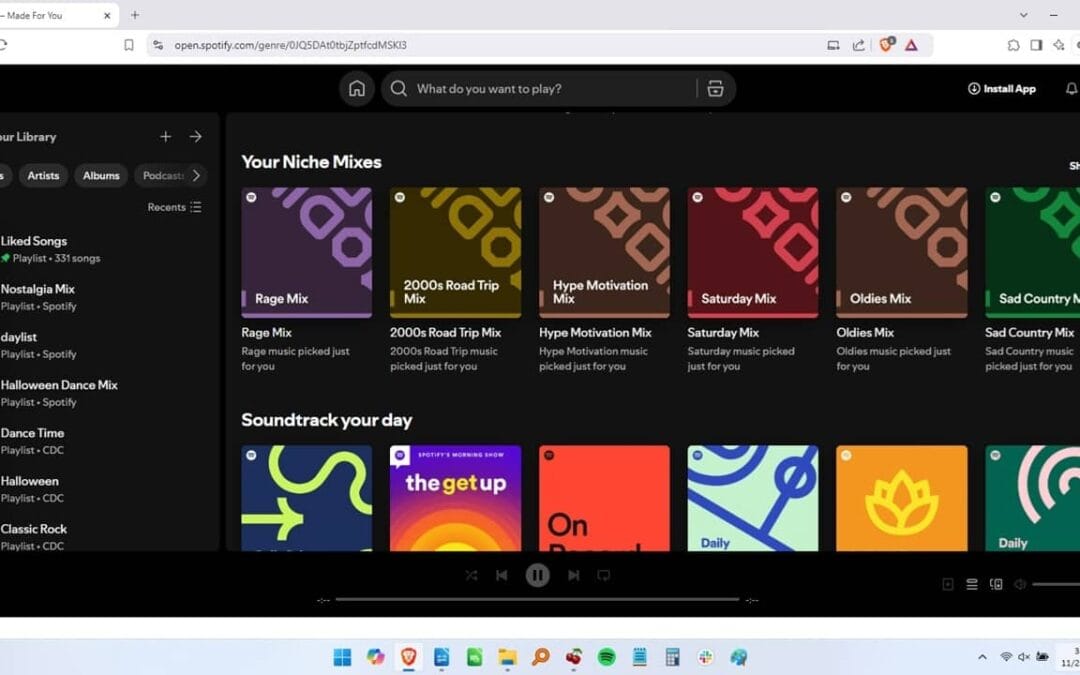Image resolution: width=1080 pixels, height=675 pixels.
Task: Open the queue panel
Action: coord(971,584)
